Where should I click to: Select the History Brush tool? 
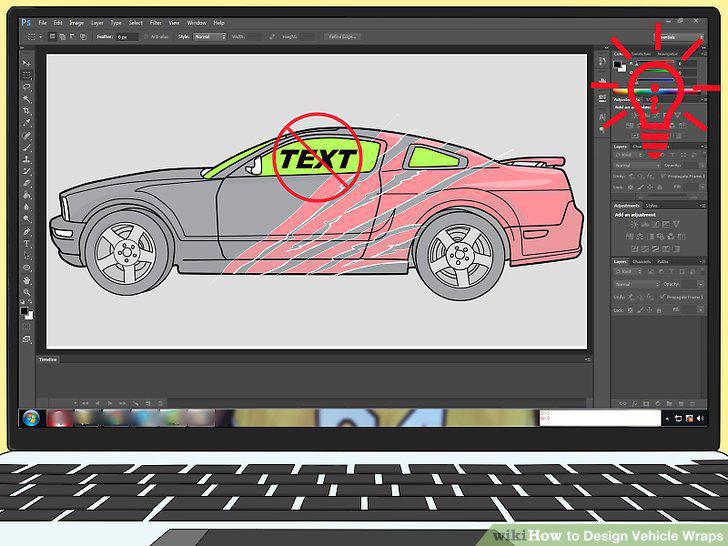tap(27, 171)
